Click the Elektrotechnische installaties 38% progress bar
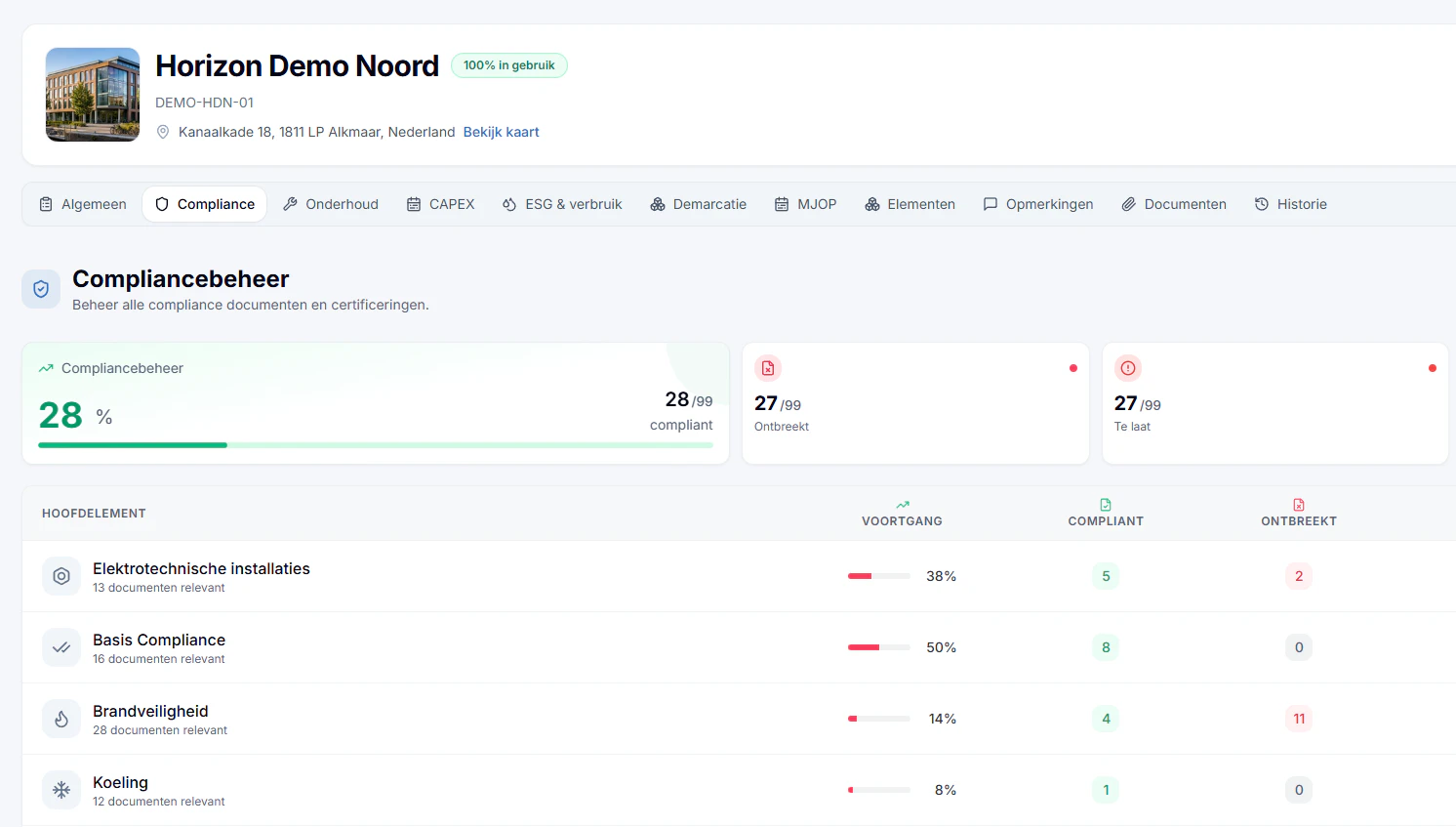 tap(879, 576)
